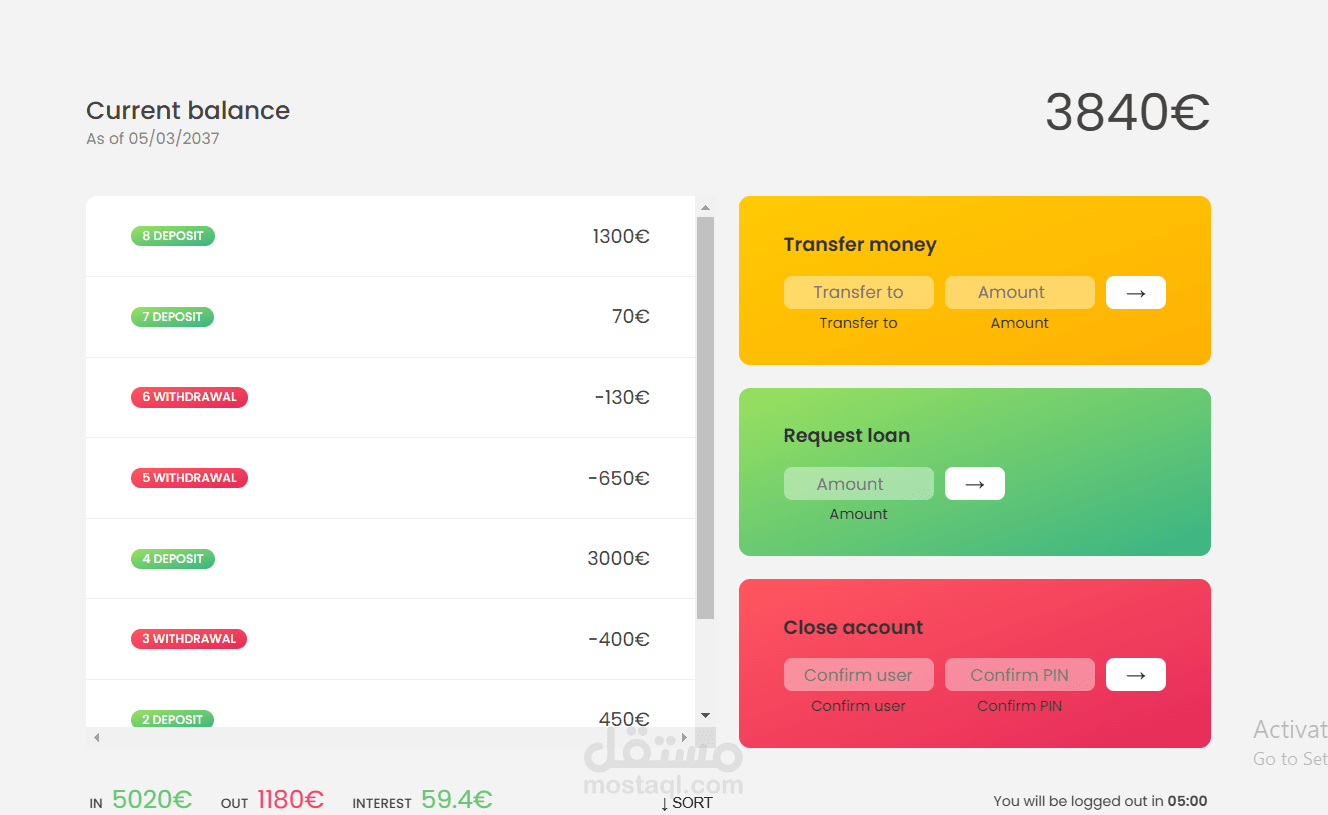Click the Transfer money heading
This screenshot has height=815, width=1328.
(860, 245)
